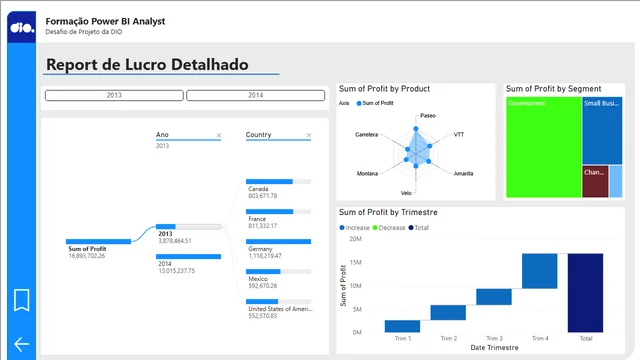Click the Sum of Profit by Product title
Image resolution: width=640 pixels, height=360 pixels.
[x=384, y=89]
